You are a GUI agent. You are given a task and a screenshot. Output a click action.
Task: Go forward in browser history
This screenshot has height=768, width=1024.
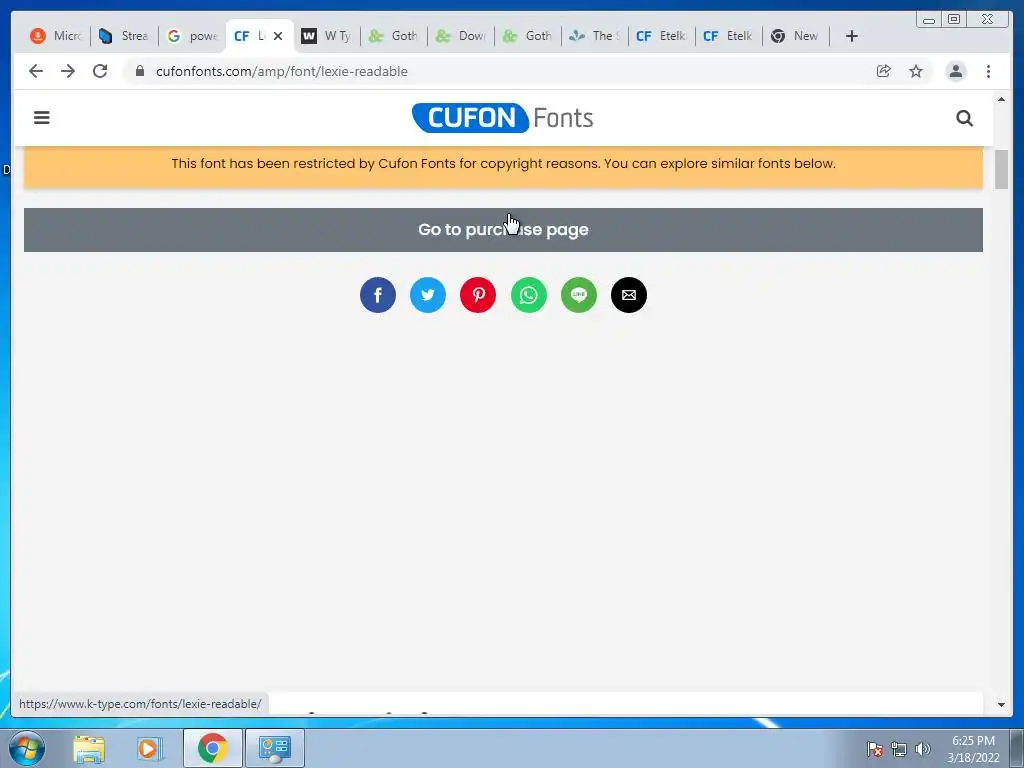click(x=68, y=71)
